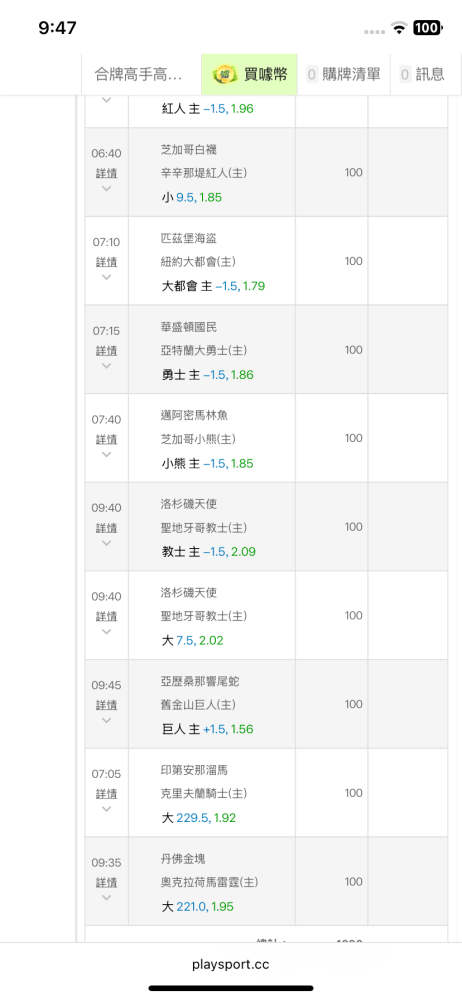Select the 大都會 主 -1.5, 1.79 pick

coord(213,286)
